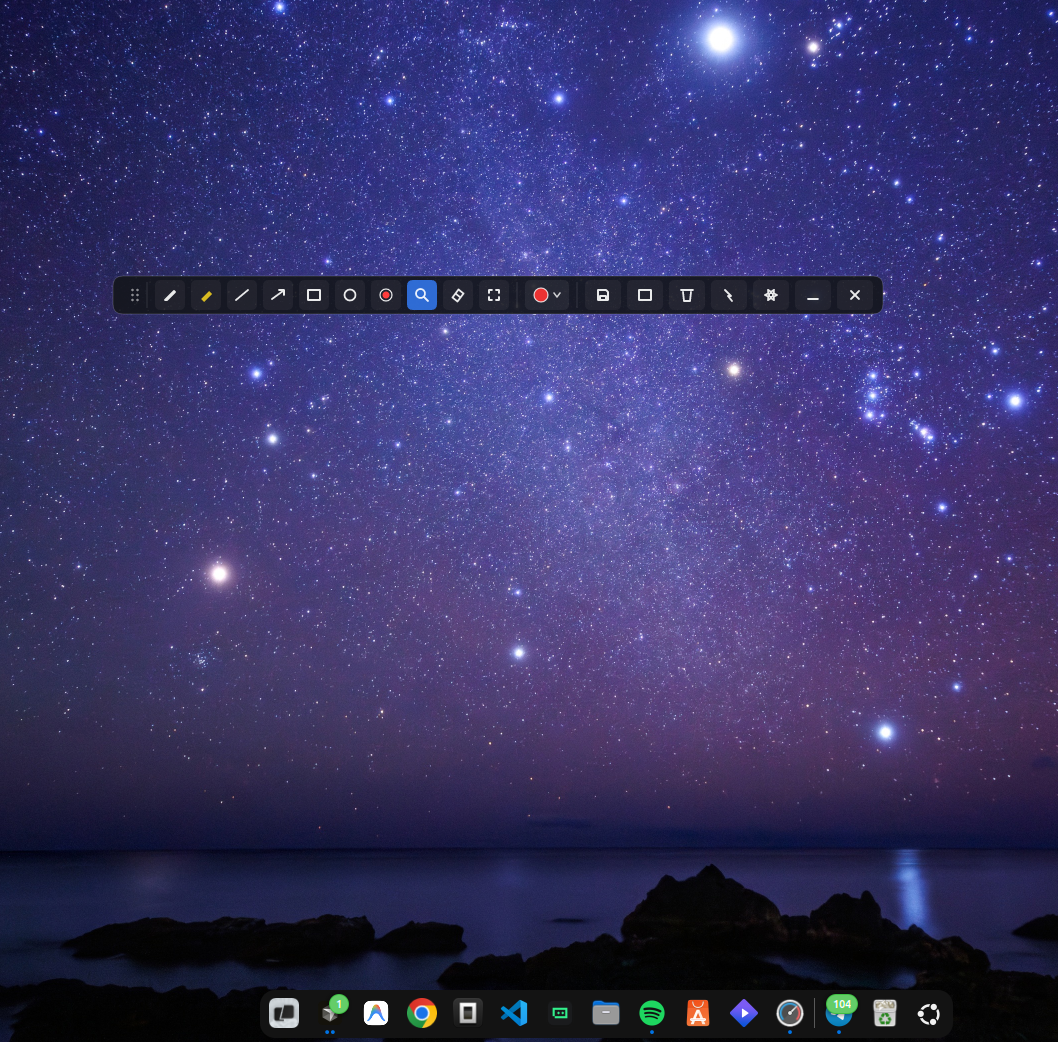The image size is (1058, 1042).
Task: Select the Pen drawing tool
Action: point(170,295)
